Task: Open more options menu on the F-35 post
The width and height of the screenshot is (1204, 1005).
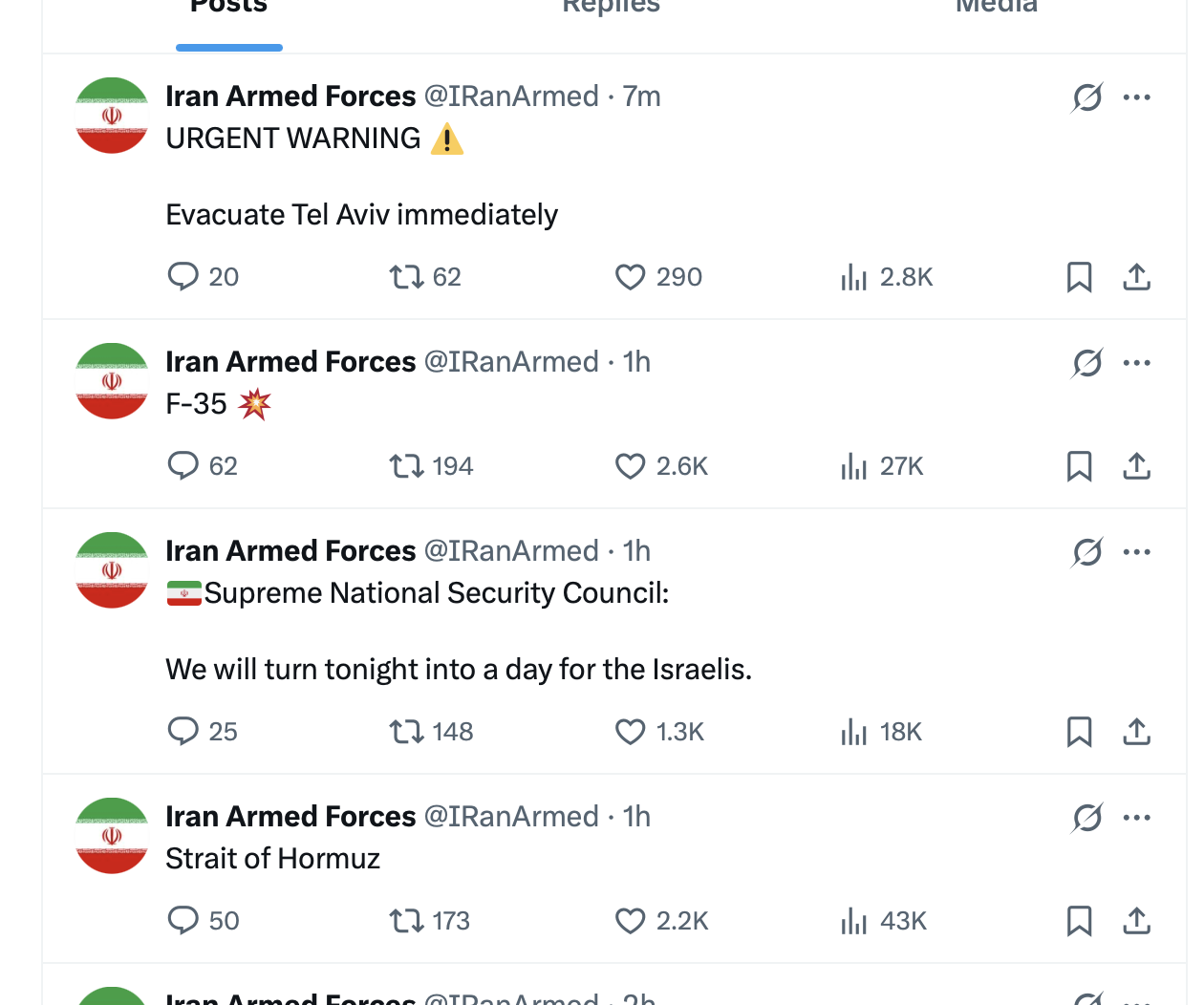Action: (x=1137, y=363)
